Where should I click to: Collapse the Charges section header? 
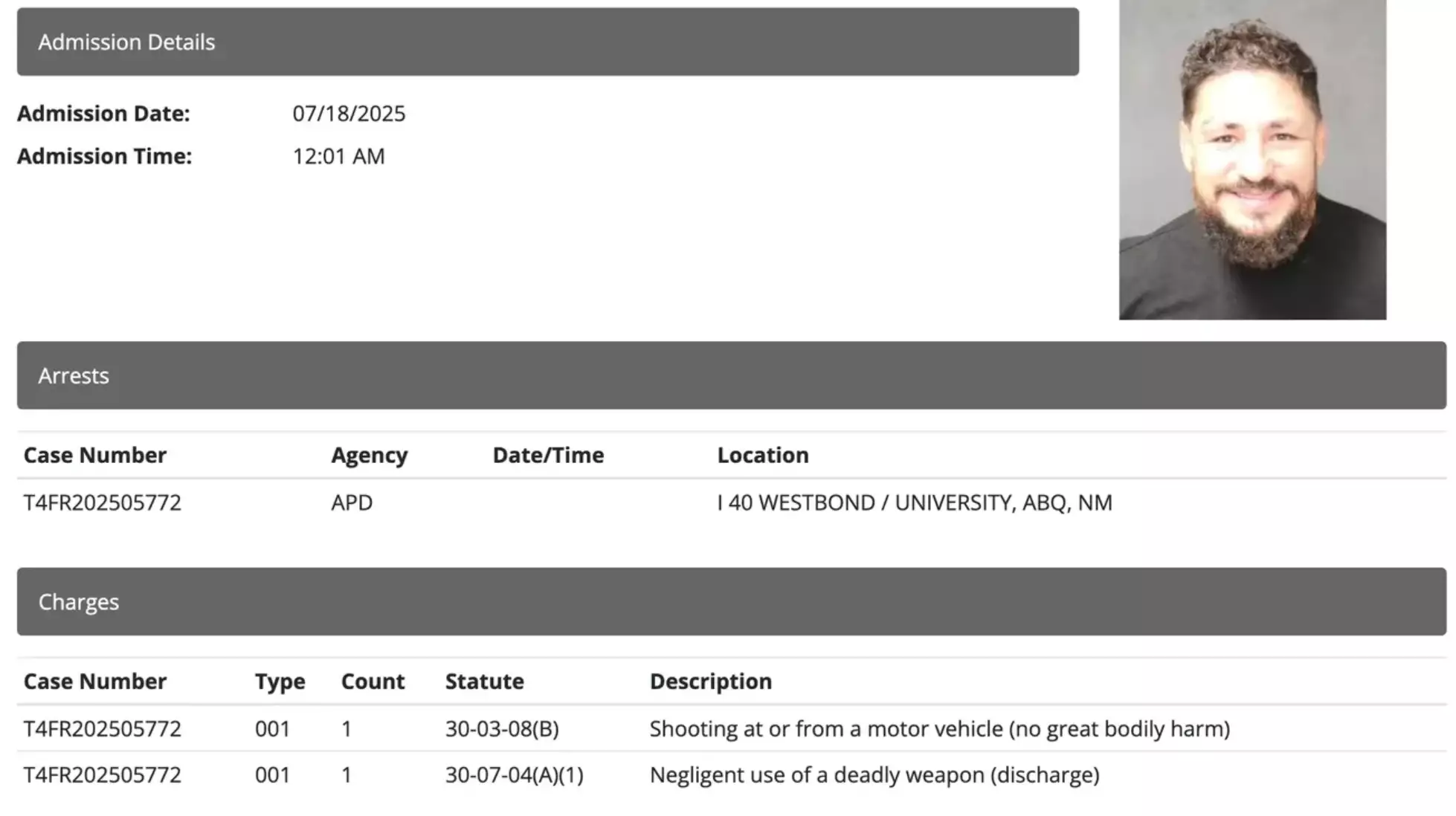731,601
